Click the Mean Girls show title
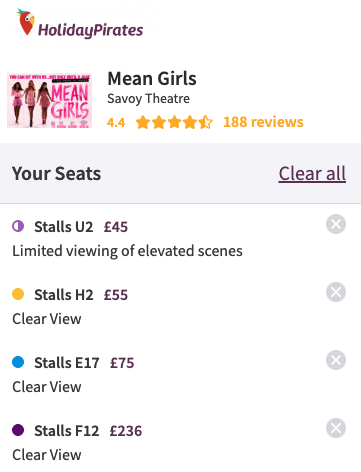This screenshot has width=361, height=472. (152, 79)
